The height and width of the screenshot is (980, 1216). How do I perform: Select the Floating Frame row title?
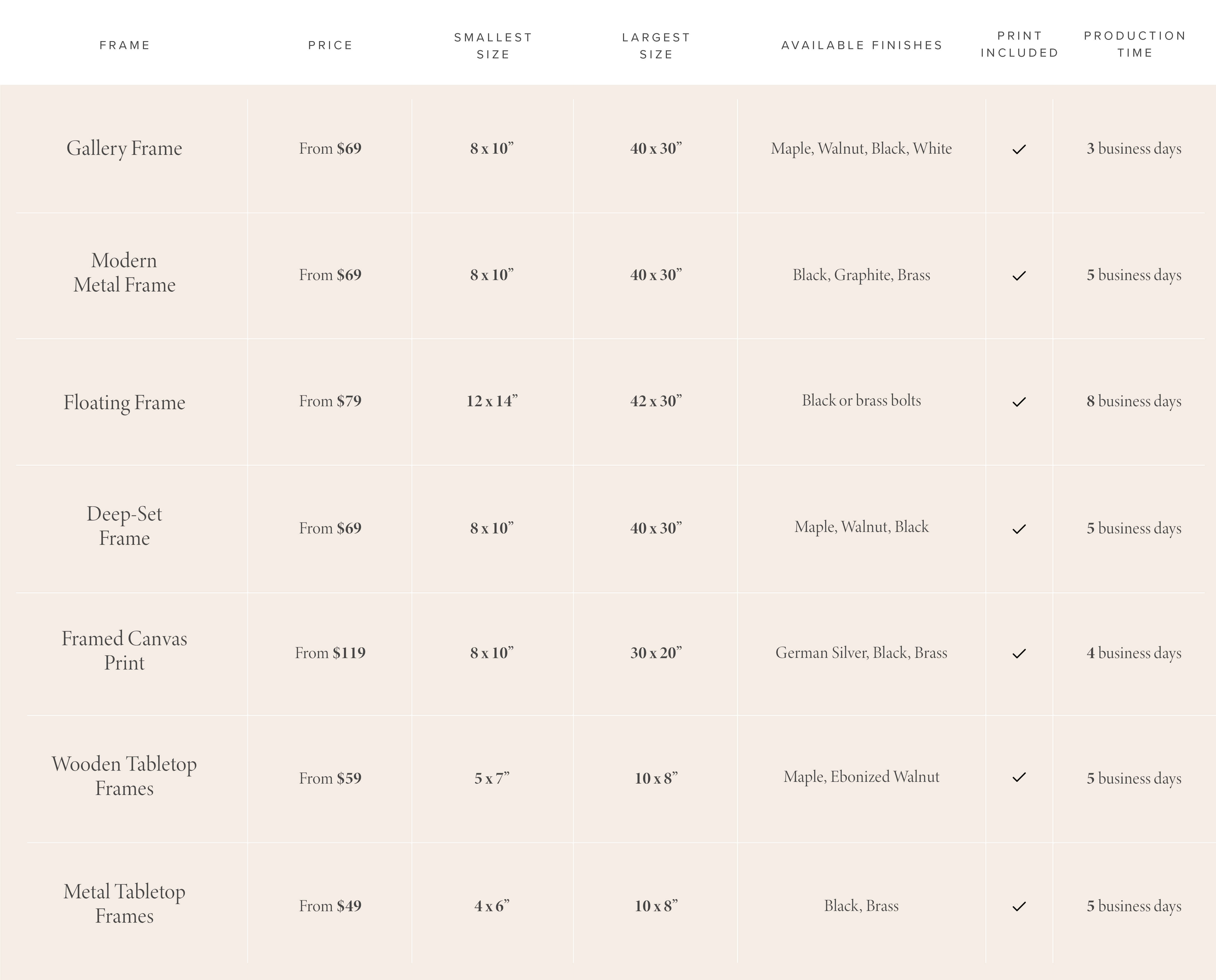(x=124, y=403)
